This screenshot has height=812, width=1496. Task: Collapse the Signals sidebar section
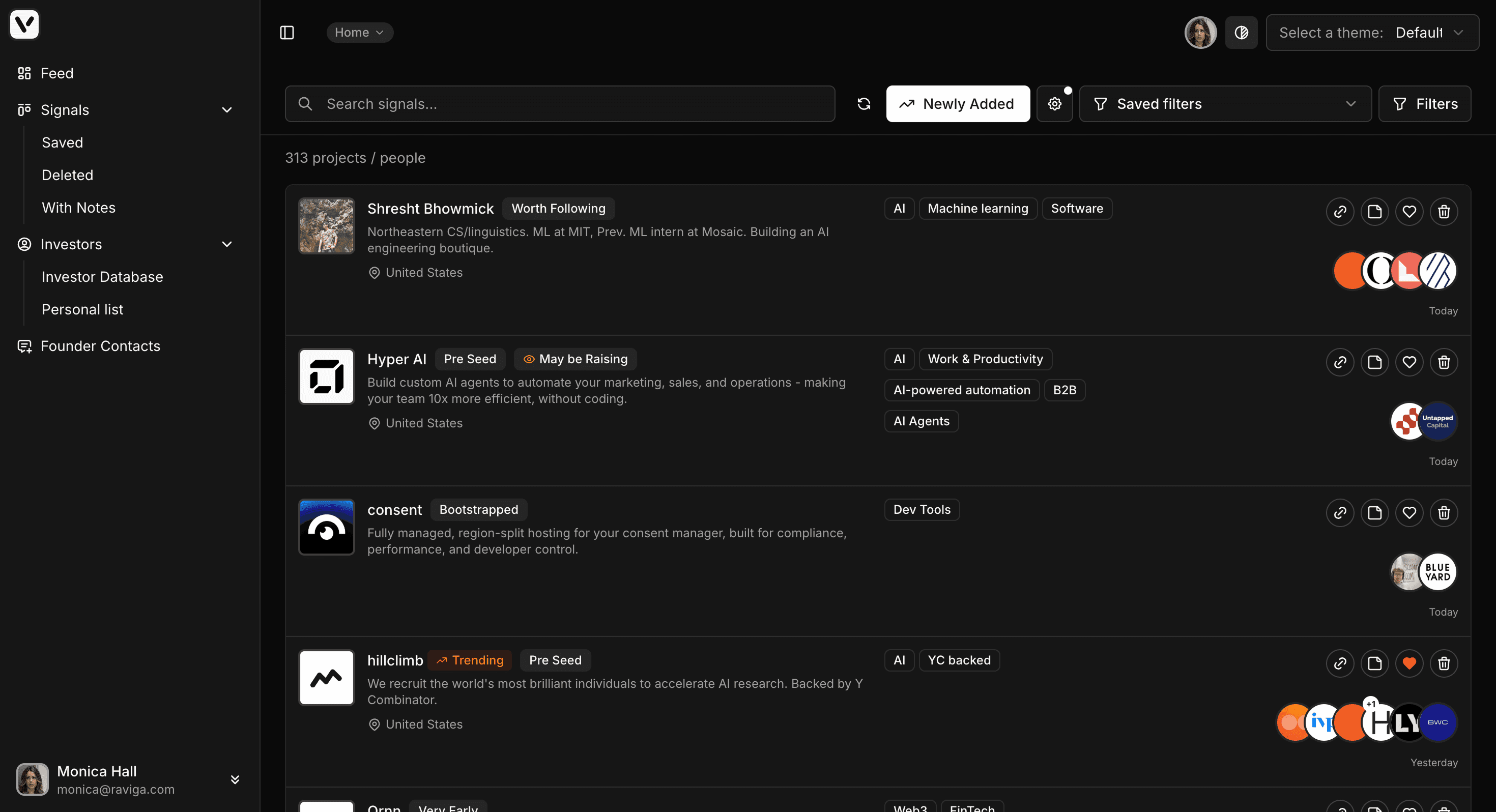227,110
